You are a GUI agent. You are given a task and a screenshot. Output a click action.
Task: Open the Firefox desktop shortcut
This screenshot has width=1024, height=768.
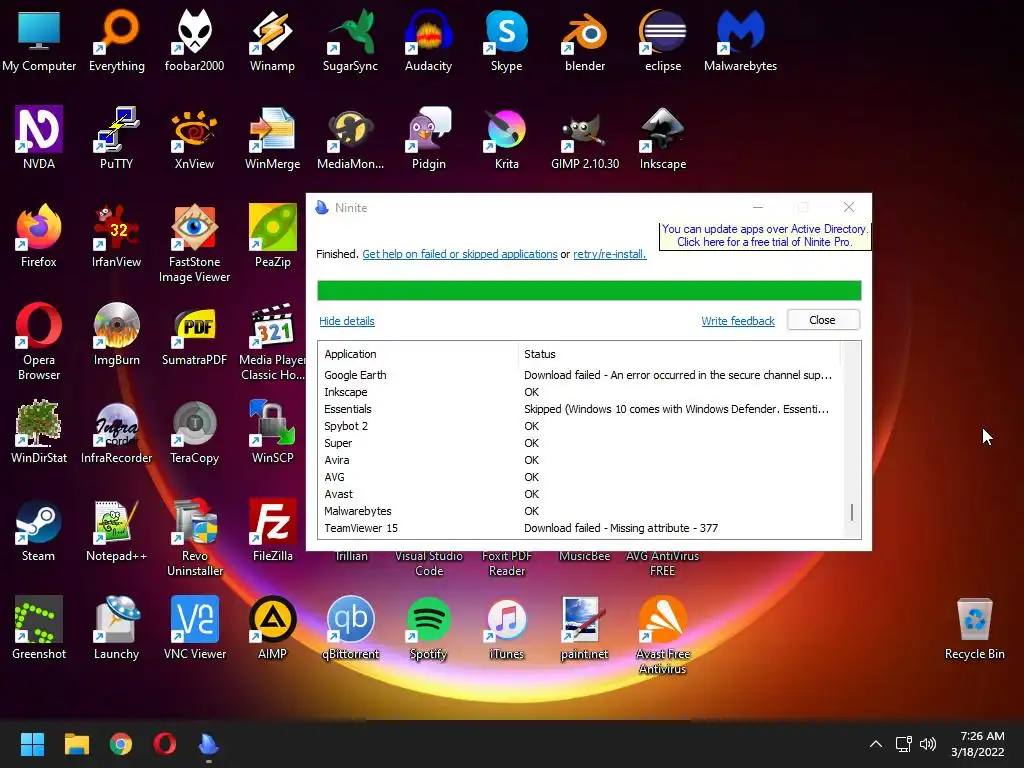click(x=39, y=236)
